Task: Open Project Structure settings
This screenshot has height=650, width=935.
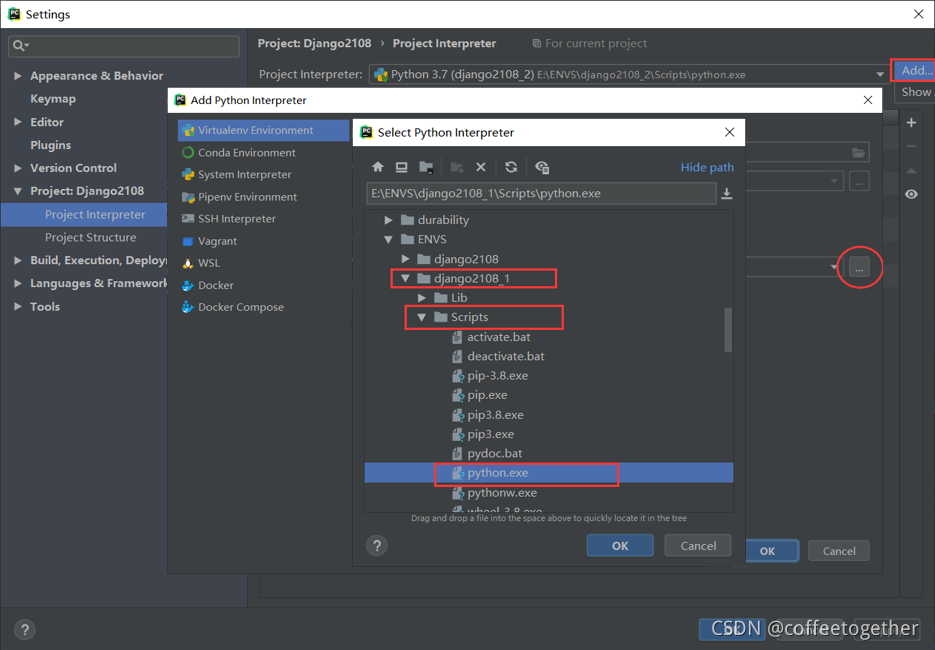Action: tap(91, 237)
